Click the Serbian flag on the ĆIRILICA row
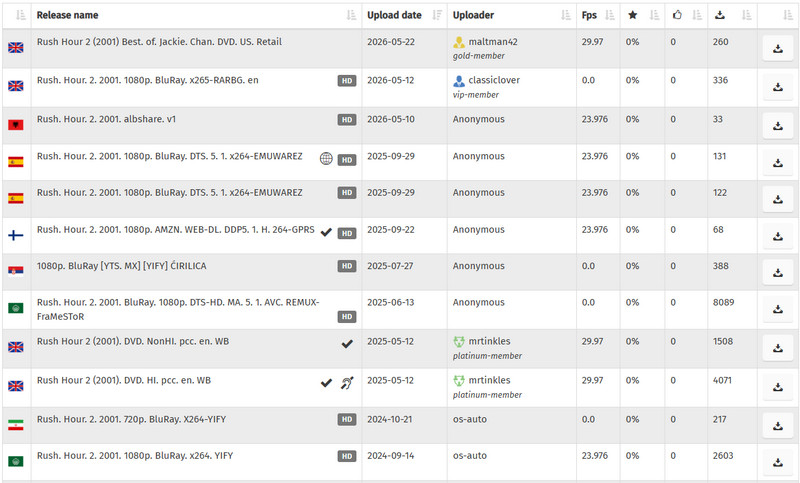The image size is (800, 483). (x=16, y=271)
